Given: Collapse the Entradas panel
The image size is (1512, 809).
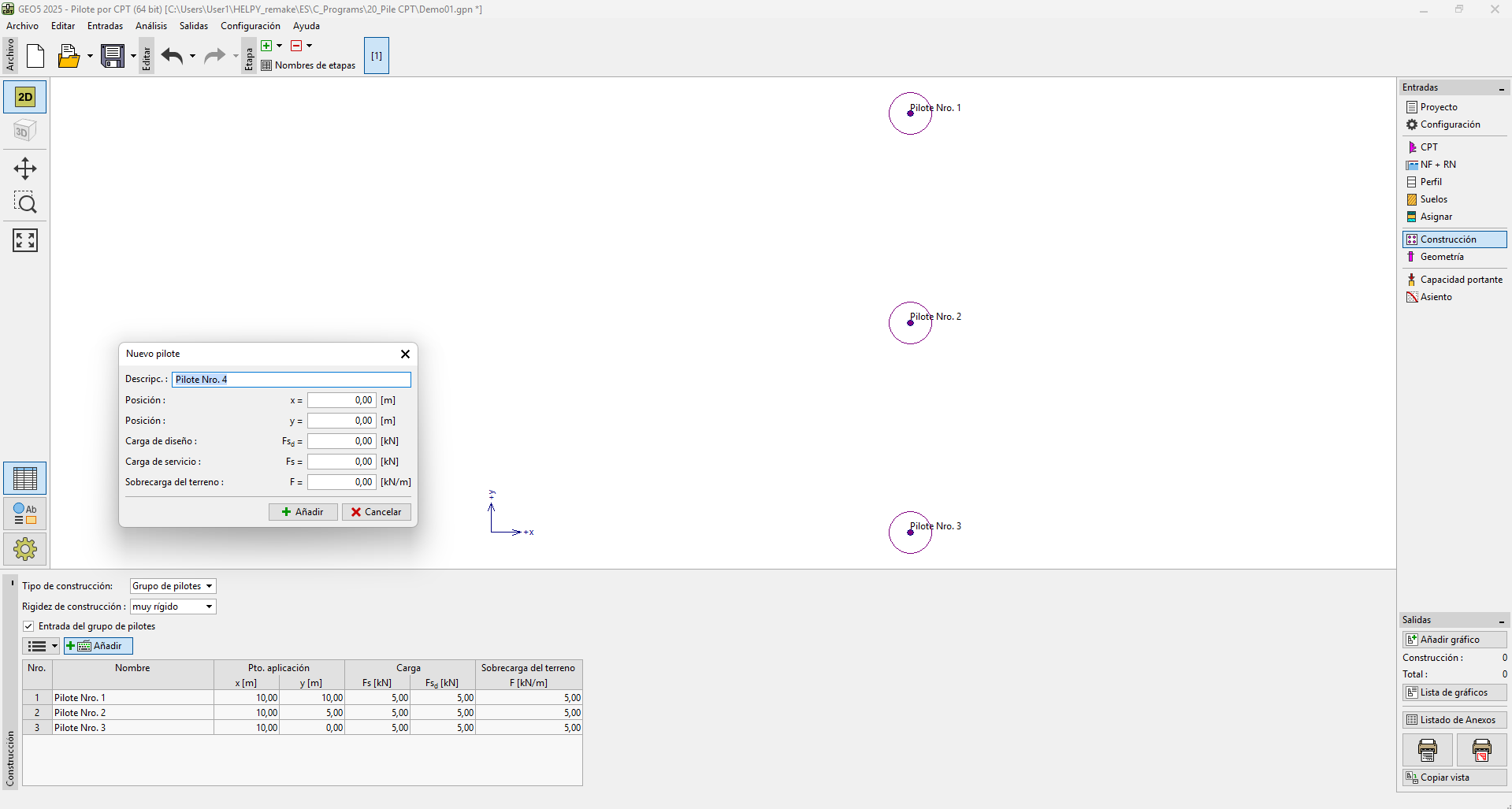Looking at the screenshot, I should click(x=1501, y=88).
